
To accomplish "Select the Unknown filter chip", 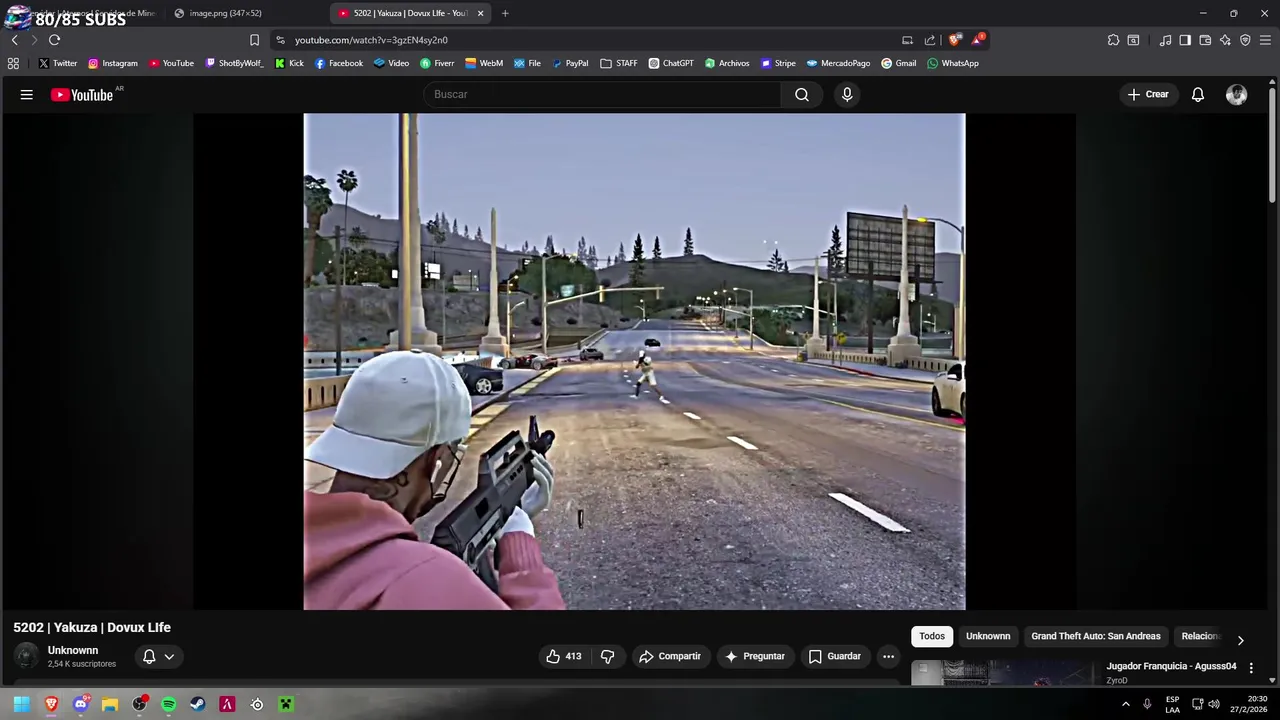I will coord(988,636).
